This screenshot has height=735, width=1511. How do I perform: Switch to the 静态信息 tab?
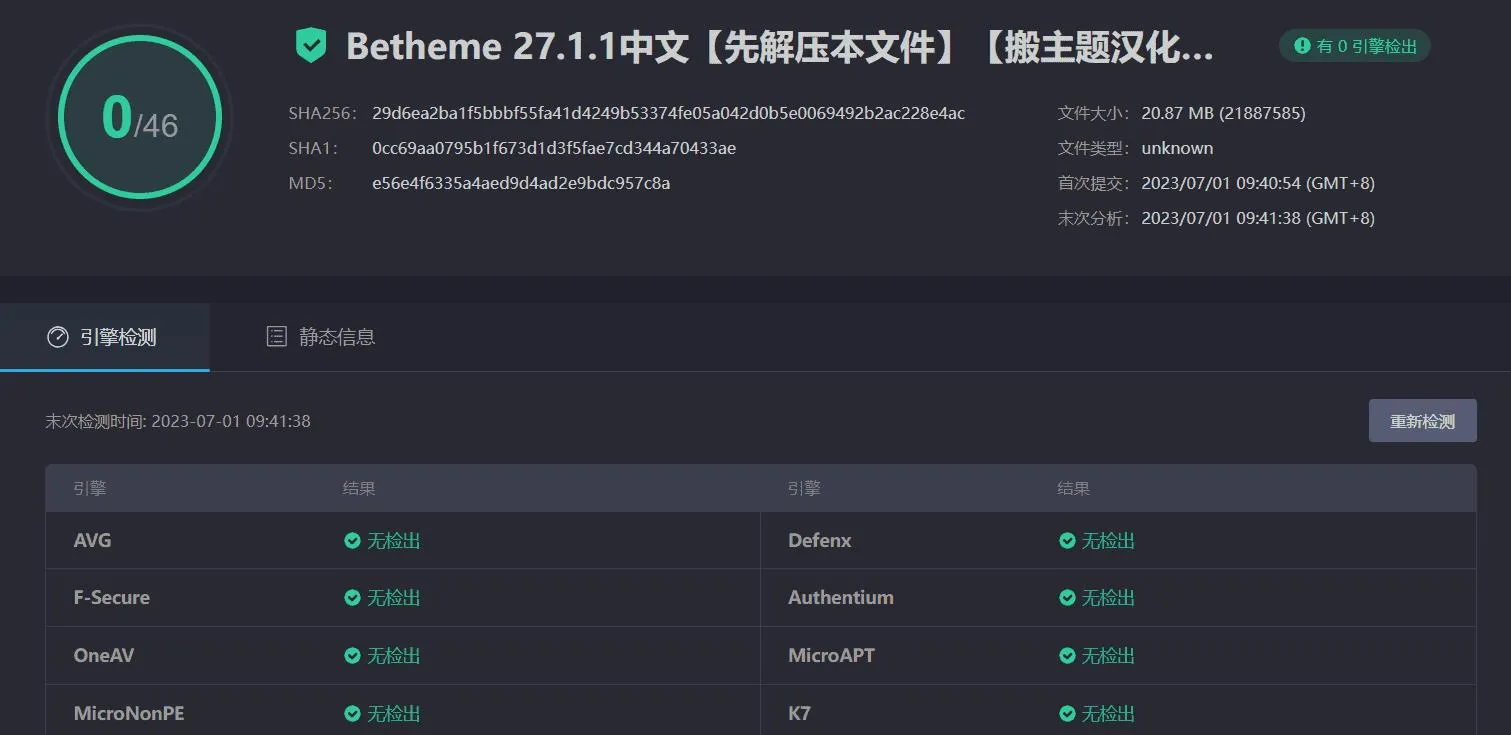(x=321, y=337)
